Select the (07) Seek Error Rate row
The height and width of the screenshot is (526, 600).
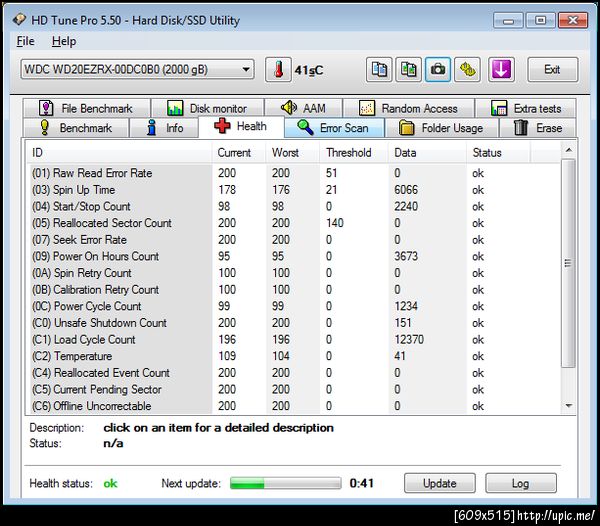[x=294, y=239]
